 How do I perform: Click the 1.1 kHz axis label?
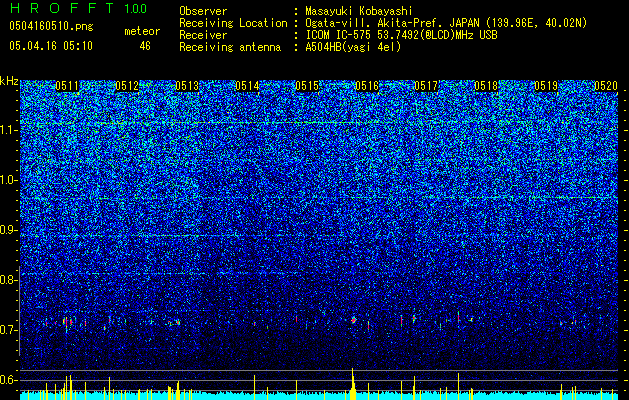[9, 130]
